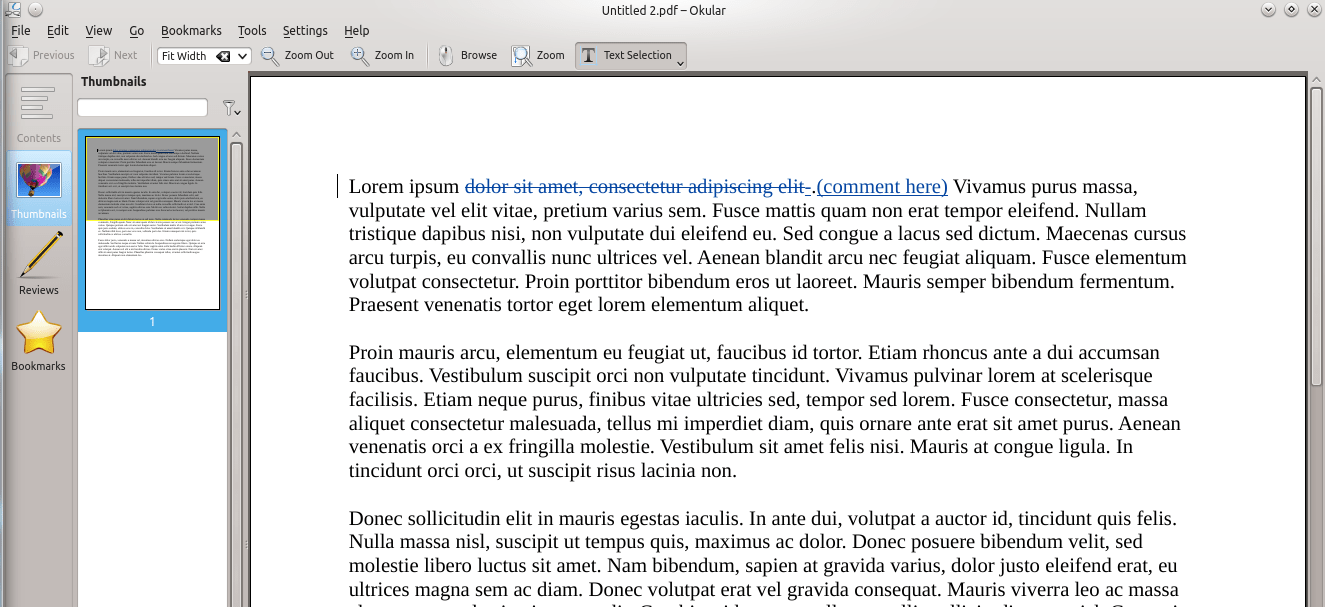Viewport: 1325px width, 607px height.
Task: Open the thumbnails filter options funnel
Action: (x=231, y=108)
